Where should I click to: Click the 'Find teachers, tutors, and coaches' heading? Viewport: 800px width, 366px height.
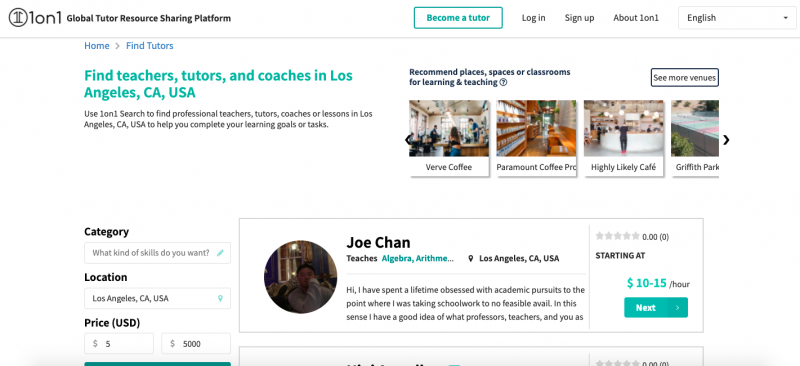coord(218,84)
